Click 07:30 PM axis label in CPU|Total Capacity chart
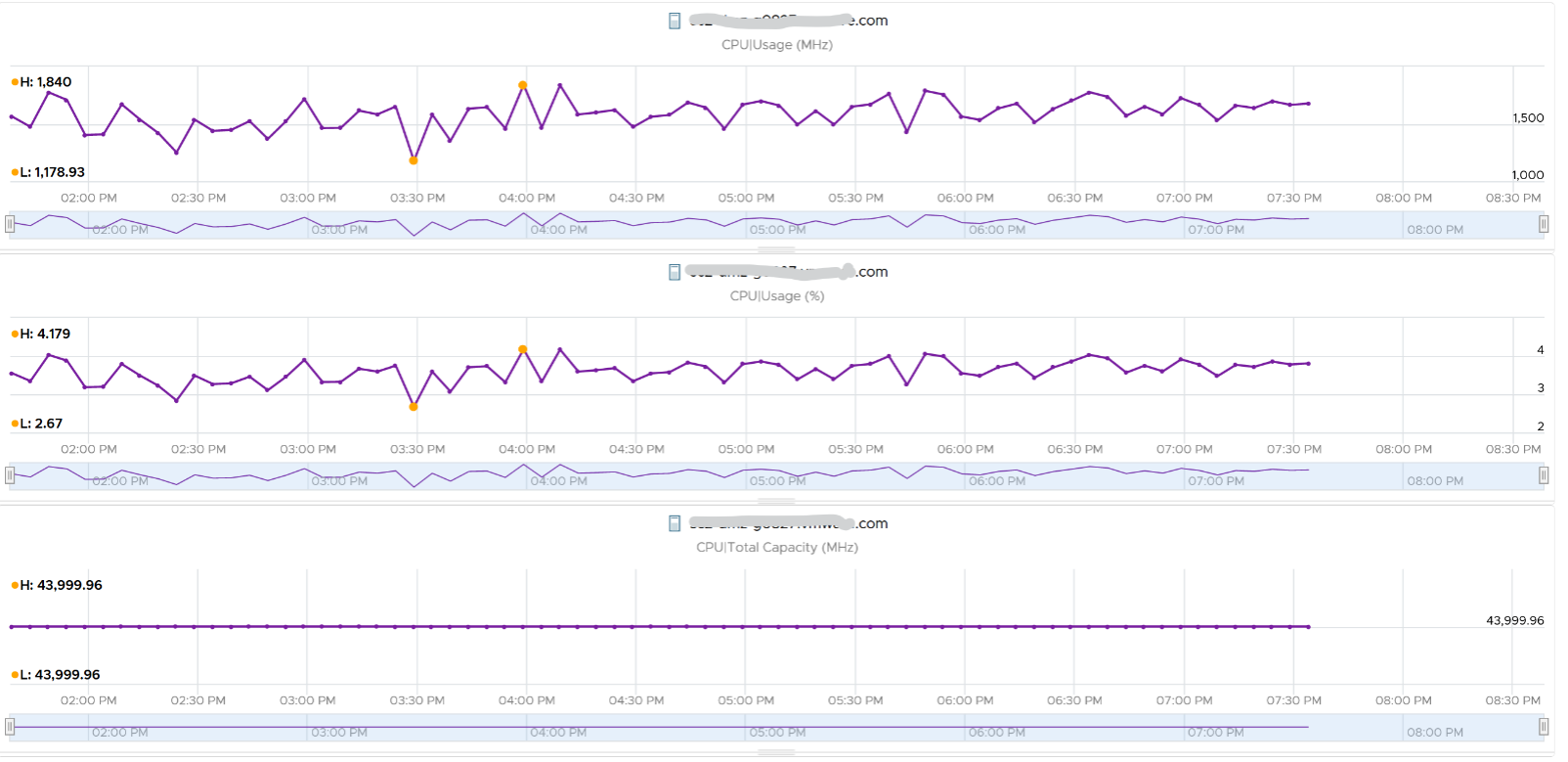 [1294, 701]
